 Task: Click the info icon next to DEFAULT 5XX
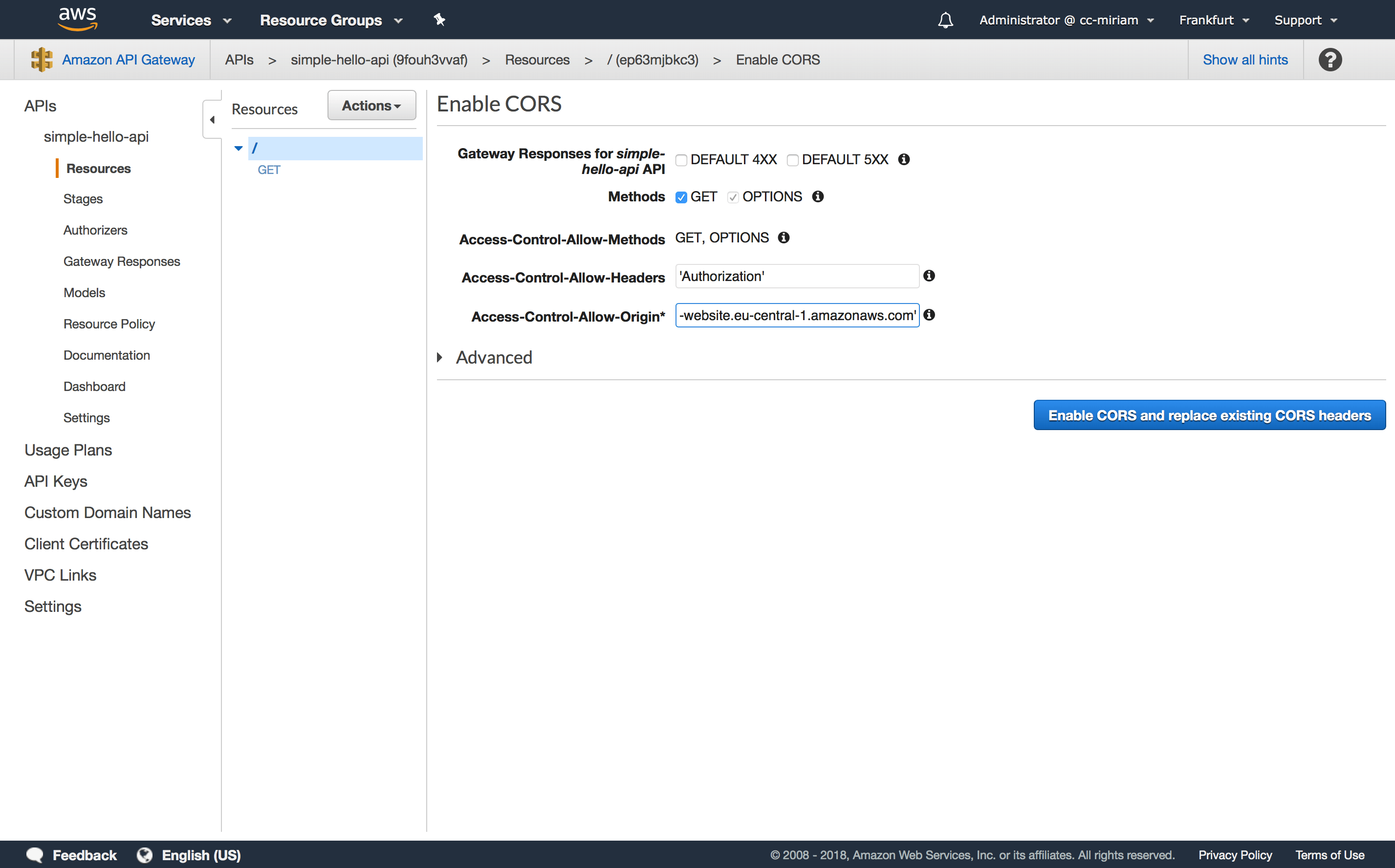pos(904,160)
